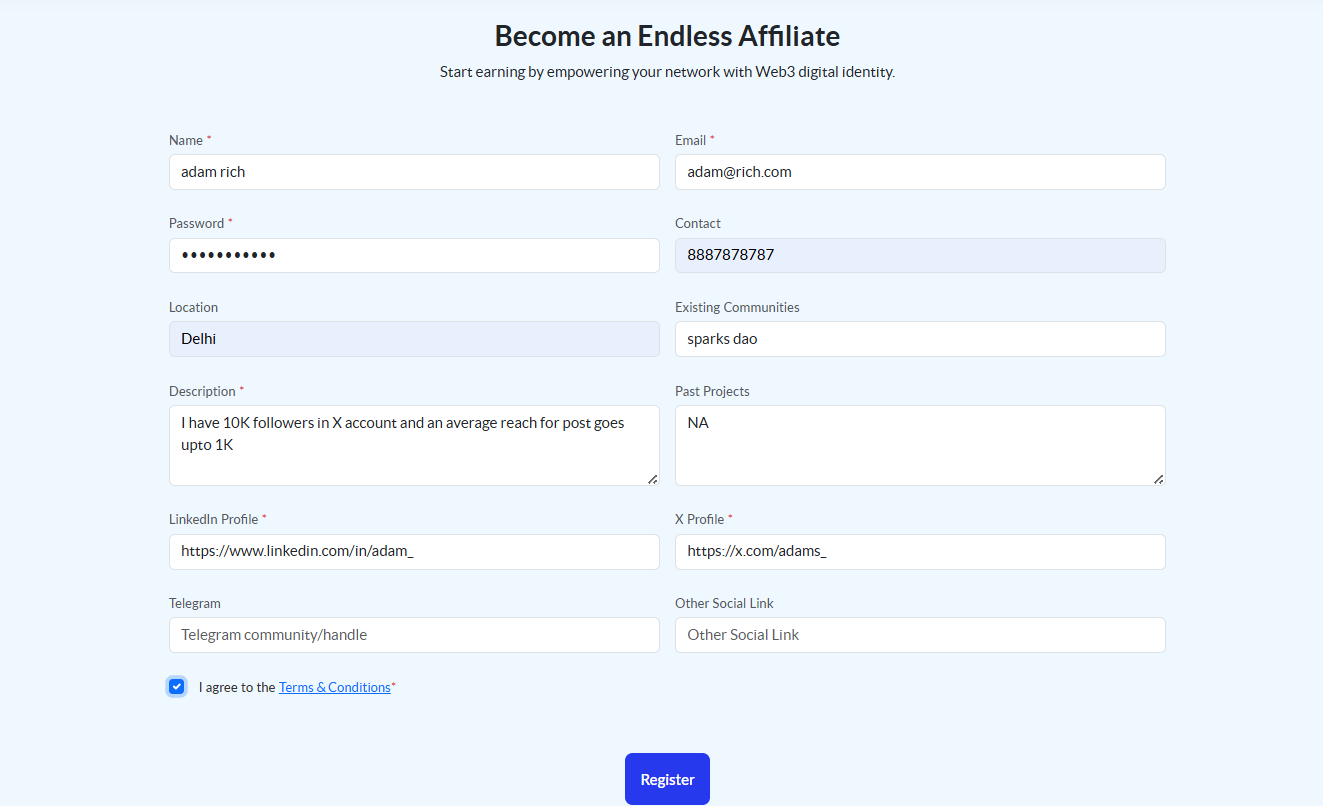This screenshot has height=806, width=1323.
Task: Click into the Password field
Action: (414, 255)
